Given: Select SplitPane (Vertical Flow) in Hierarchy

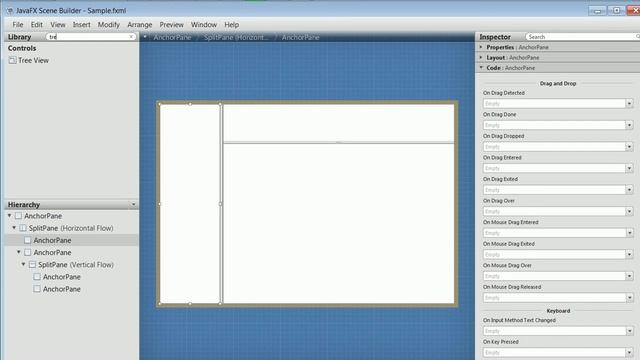Looking at the screenshot, I should tap(76, 265).
